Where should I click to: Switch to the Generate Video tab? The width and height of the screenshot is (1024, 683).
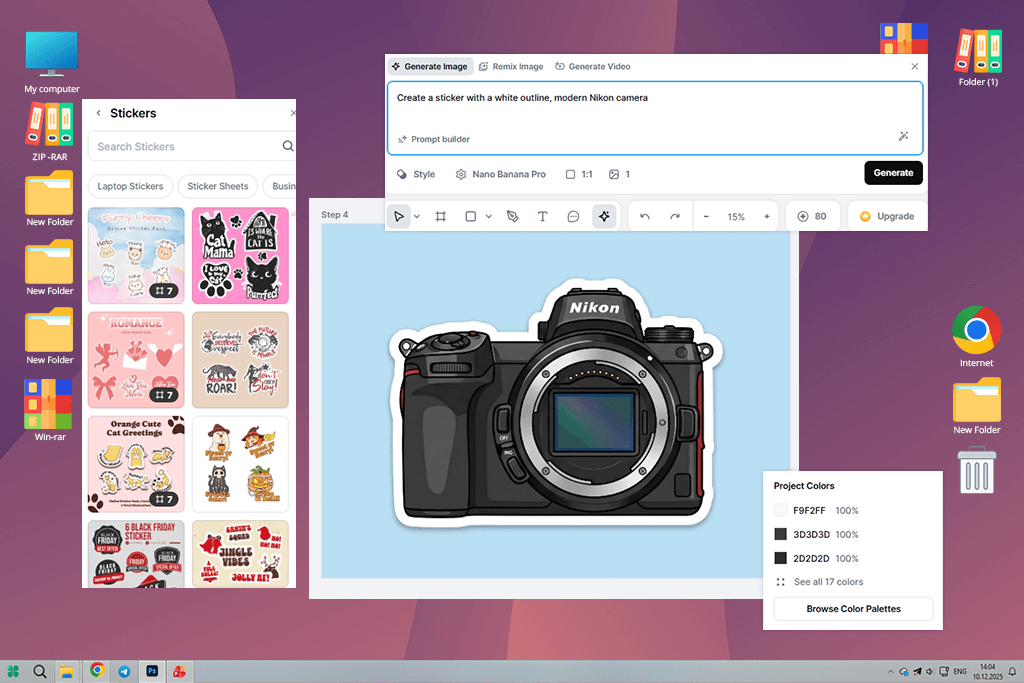click(593, 67)
